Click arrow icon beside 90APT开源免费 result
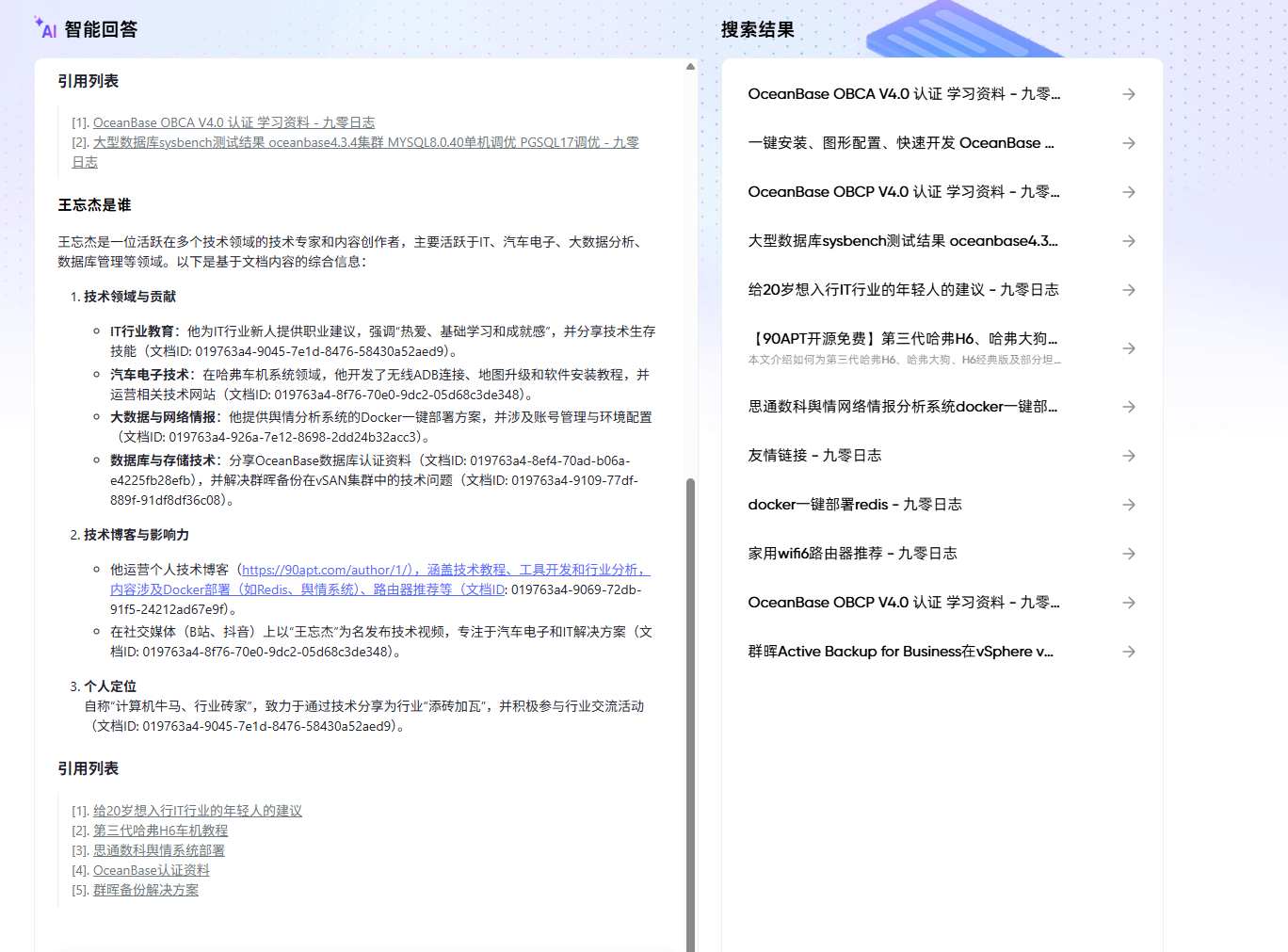The width and height of the screenshot is (1288, 952). 1129,348
